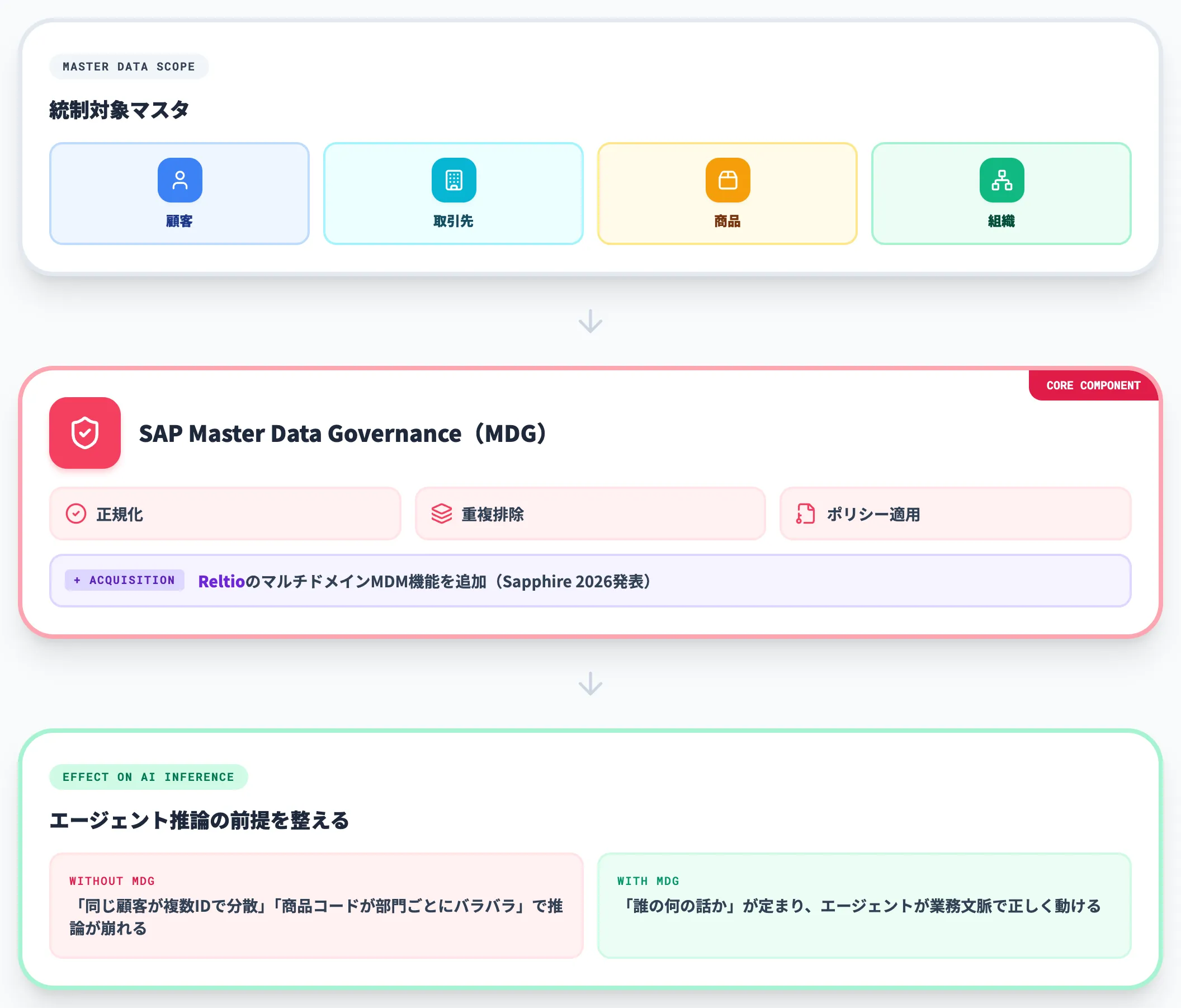This screenshot has height=1008, width=1181.
Task: Click the red shield checkmark MDG icon
Action: 85,433
